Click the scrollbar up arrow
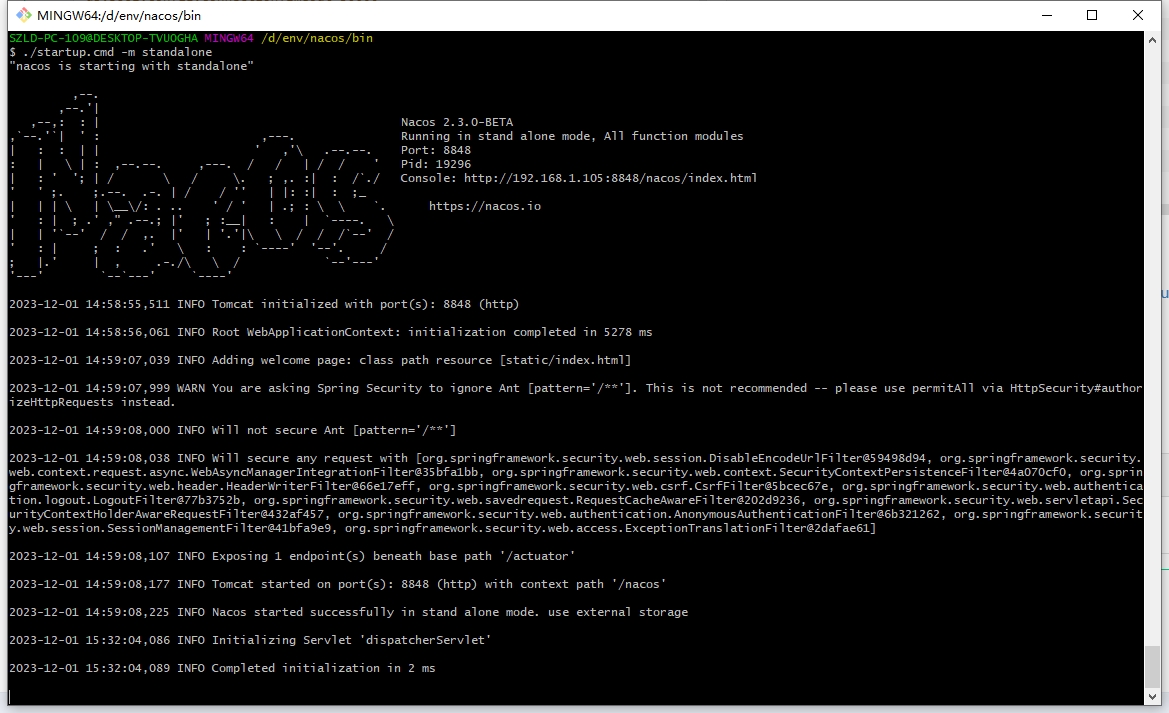 [1152, 39]
